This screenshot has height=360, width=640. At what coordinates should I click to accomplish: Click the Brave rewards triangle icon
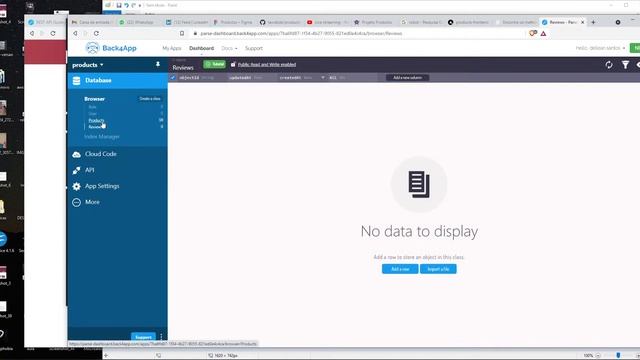click(543, 33)
